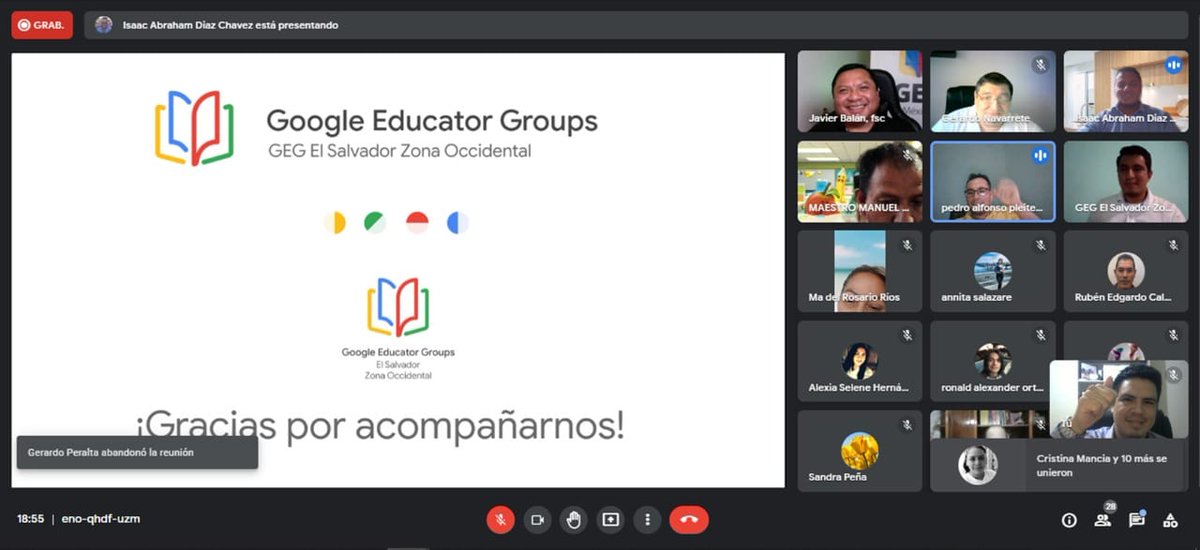The width and height of the screenshot is (1200, 550).
Task: Click GEG El Salvador Zona Occidental subtitle
Action: [x=400, y=151]
